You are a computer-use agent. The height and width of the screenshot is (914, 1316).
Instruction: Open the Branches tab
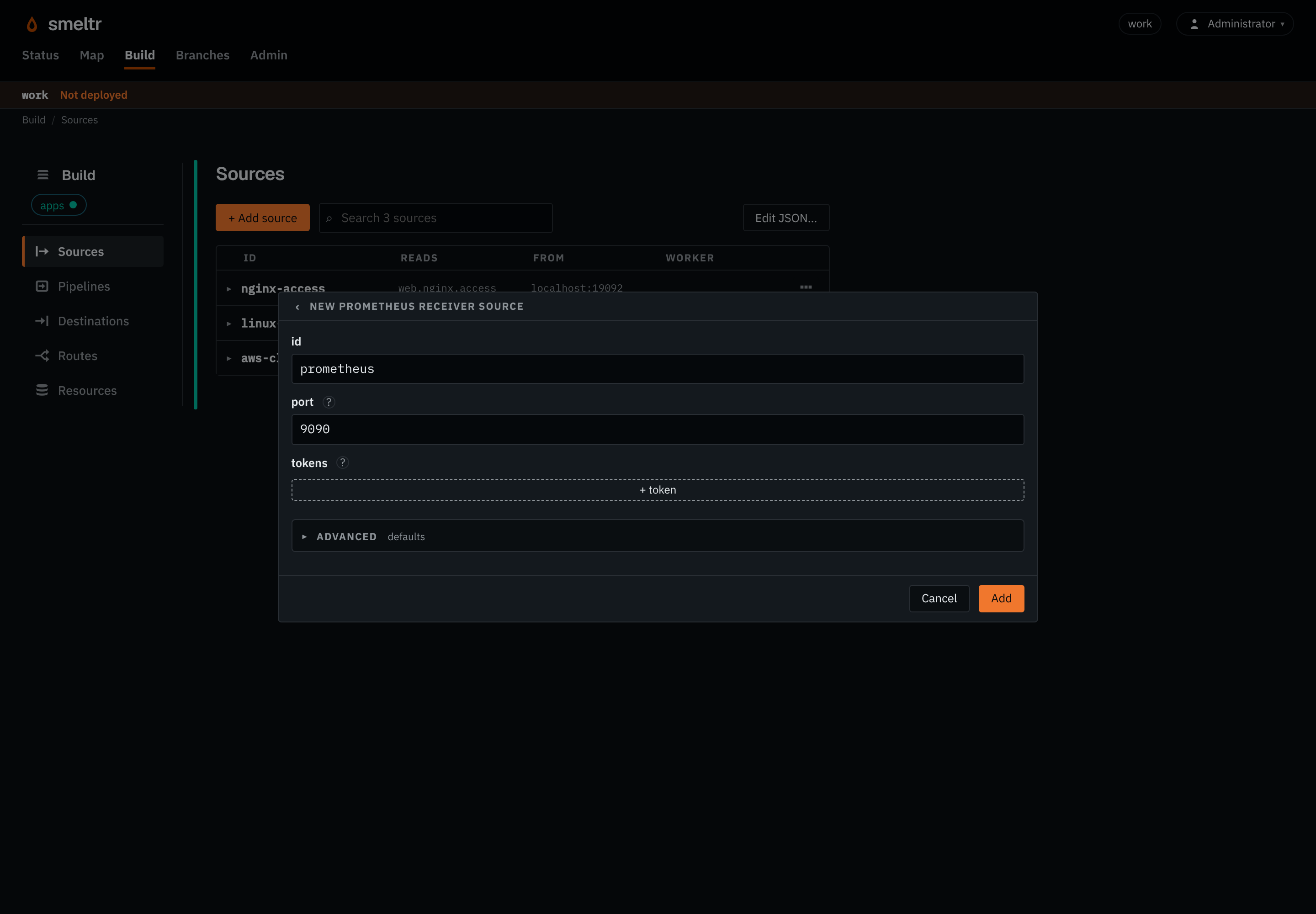point(203,55)
